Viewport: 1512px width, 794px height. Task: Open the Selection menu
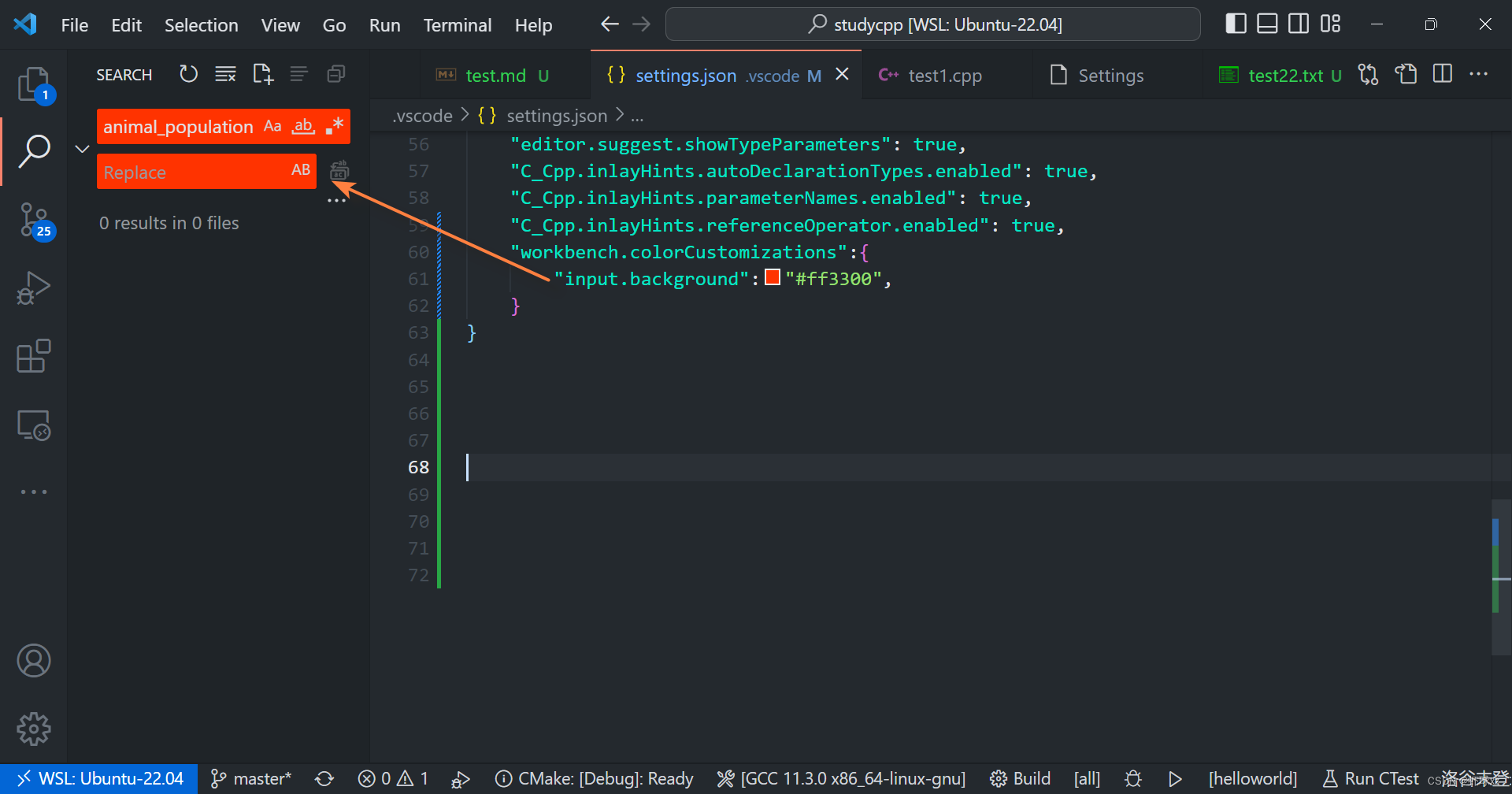click(201, 25)
